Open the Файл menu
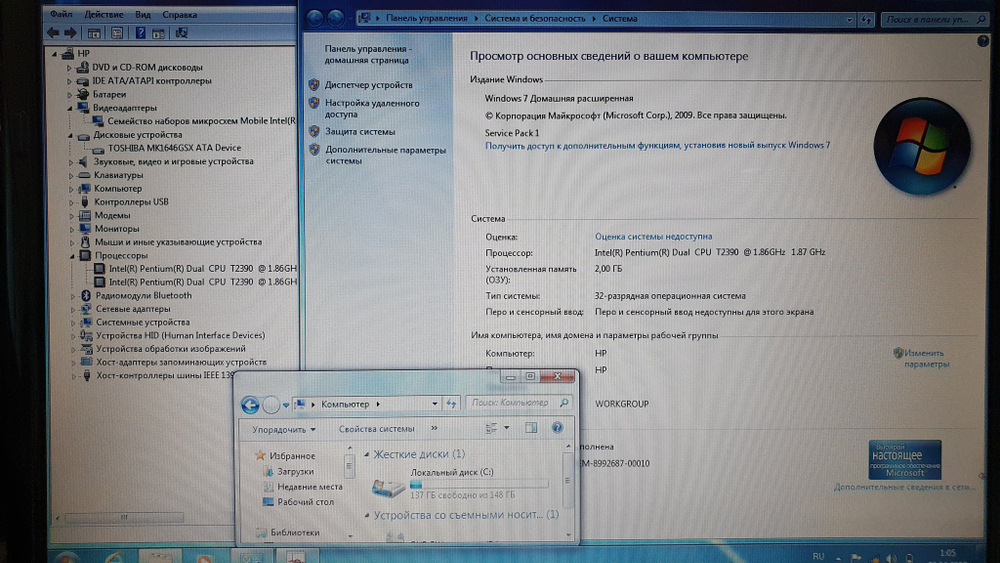The width and height of the screenshot is (1000, 563). pyautogui.click(x=61, y=14)
